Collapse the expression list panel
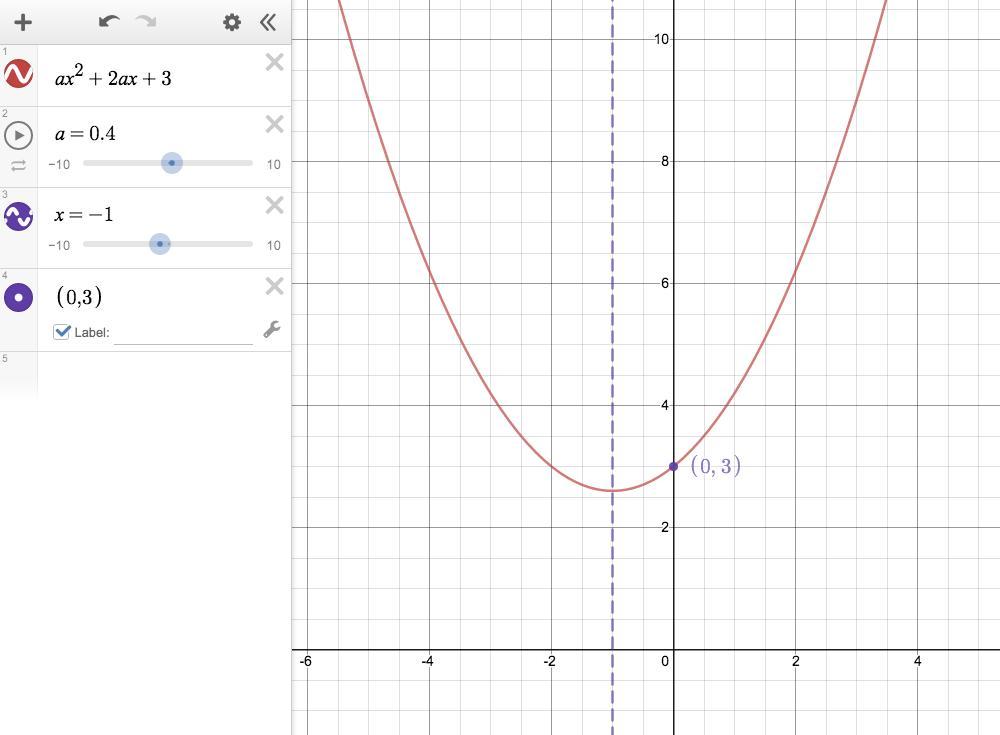 (x=268, y=23)
